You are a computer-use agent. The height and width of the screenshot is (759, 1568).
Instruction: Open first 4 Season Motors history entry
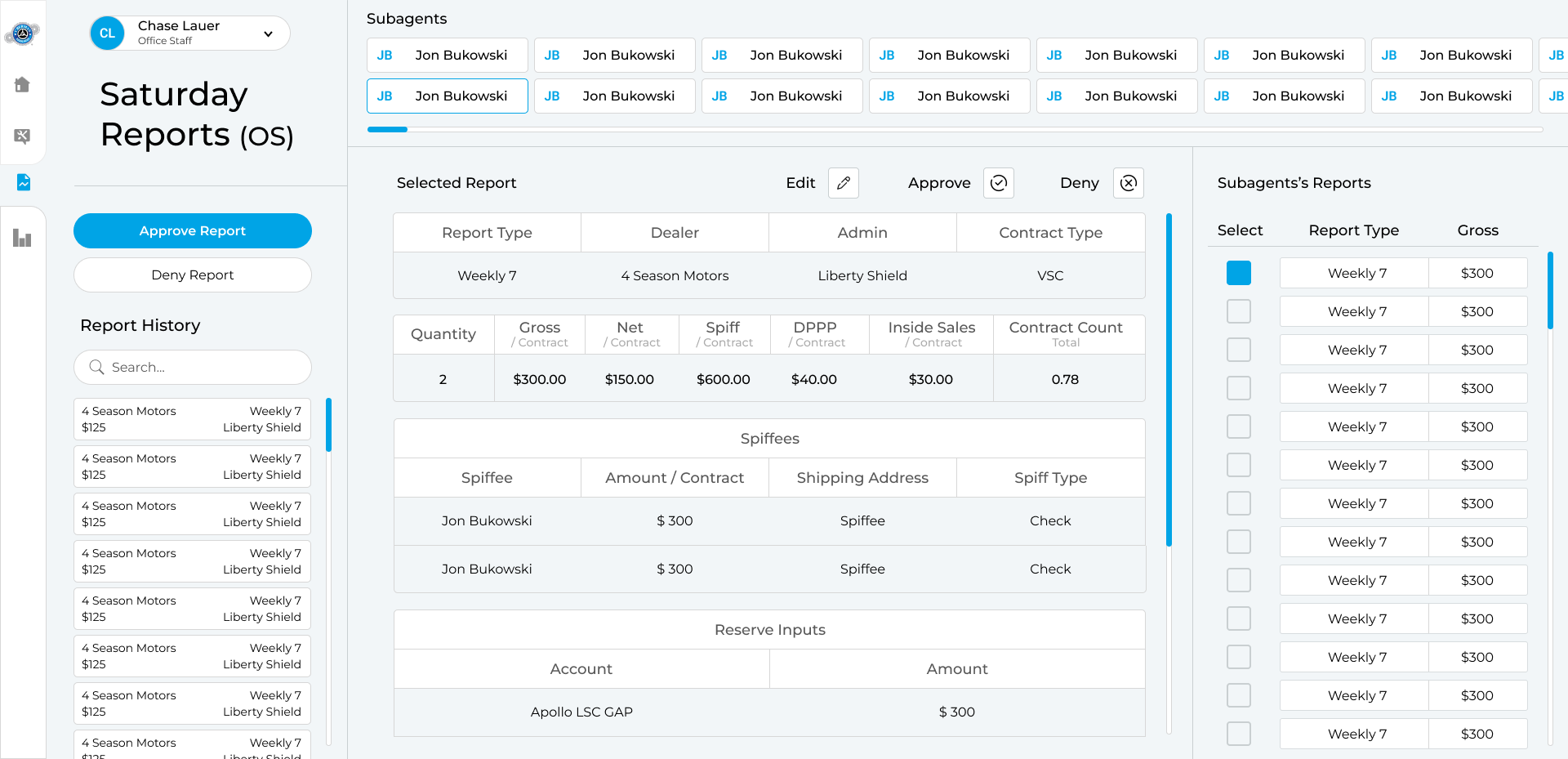192,419
